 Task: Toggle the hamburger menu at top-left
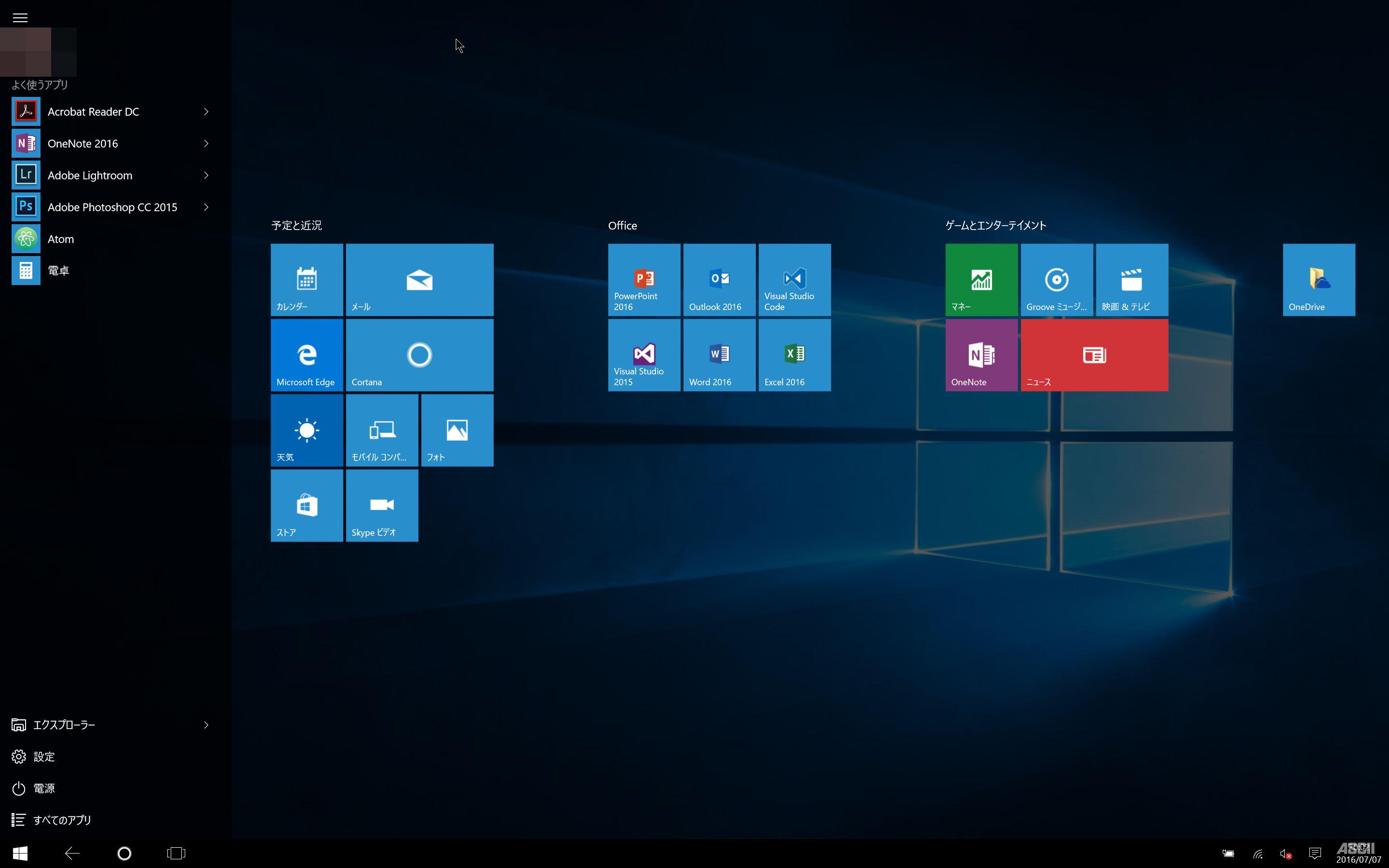tap(20, 18)
